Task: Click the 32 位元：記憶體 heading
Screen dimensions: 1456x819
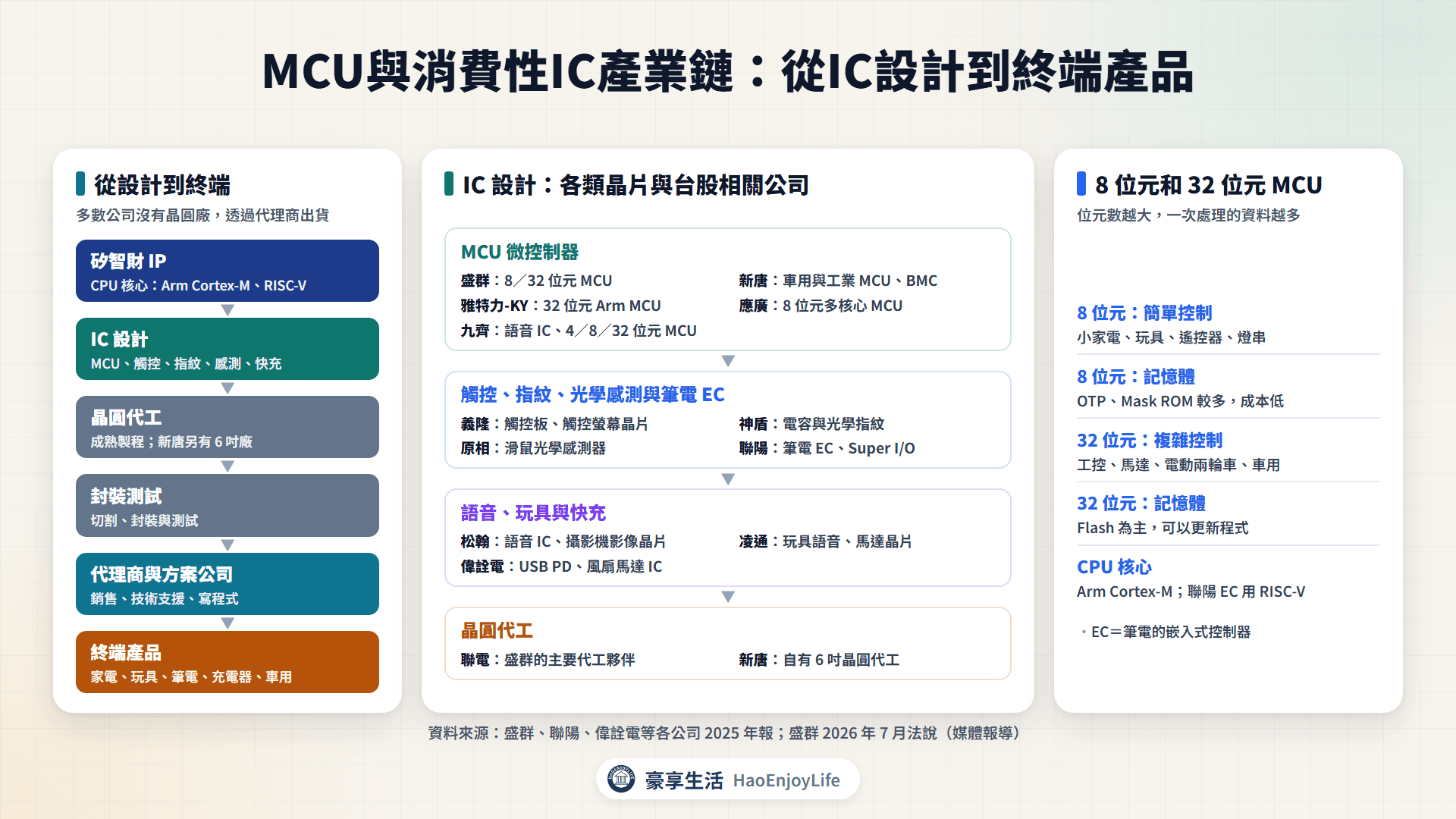Action: [1141, 503]
